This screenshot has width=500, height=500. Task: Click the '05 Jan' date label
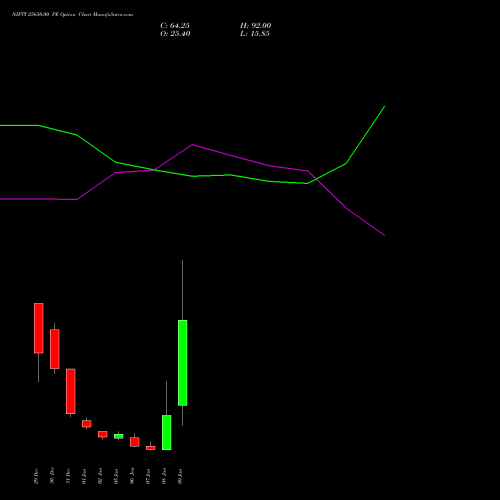[x=116, y=476]
